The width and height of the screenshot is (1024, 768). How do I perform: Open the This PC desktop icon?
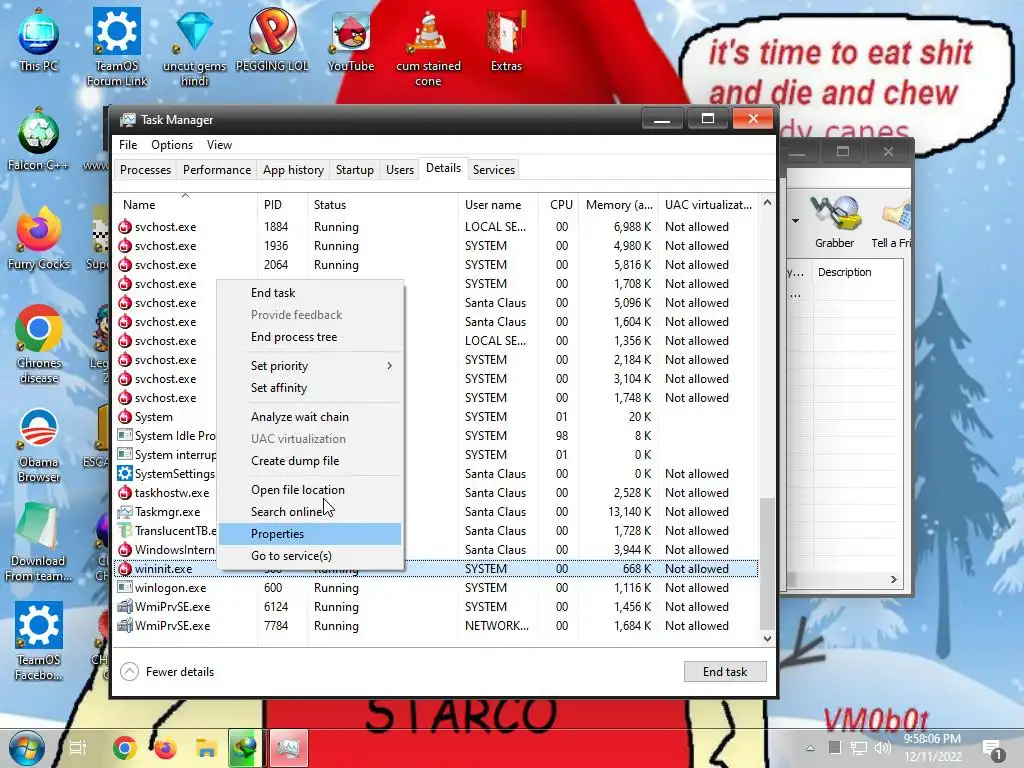[39, 40]
